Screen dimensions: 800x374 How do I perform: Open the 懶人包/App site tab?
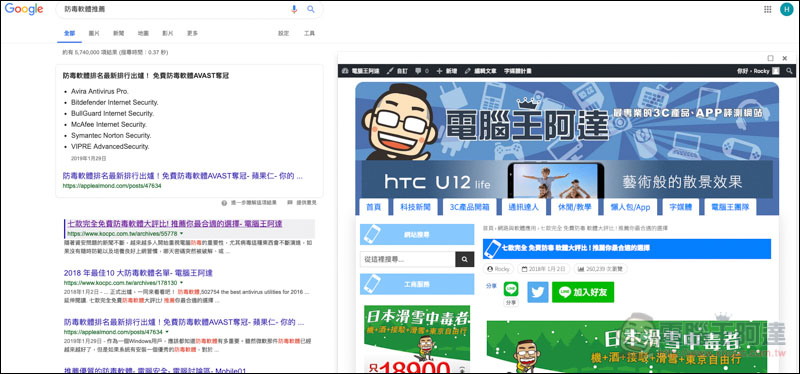coord(631,207)
